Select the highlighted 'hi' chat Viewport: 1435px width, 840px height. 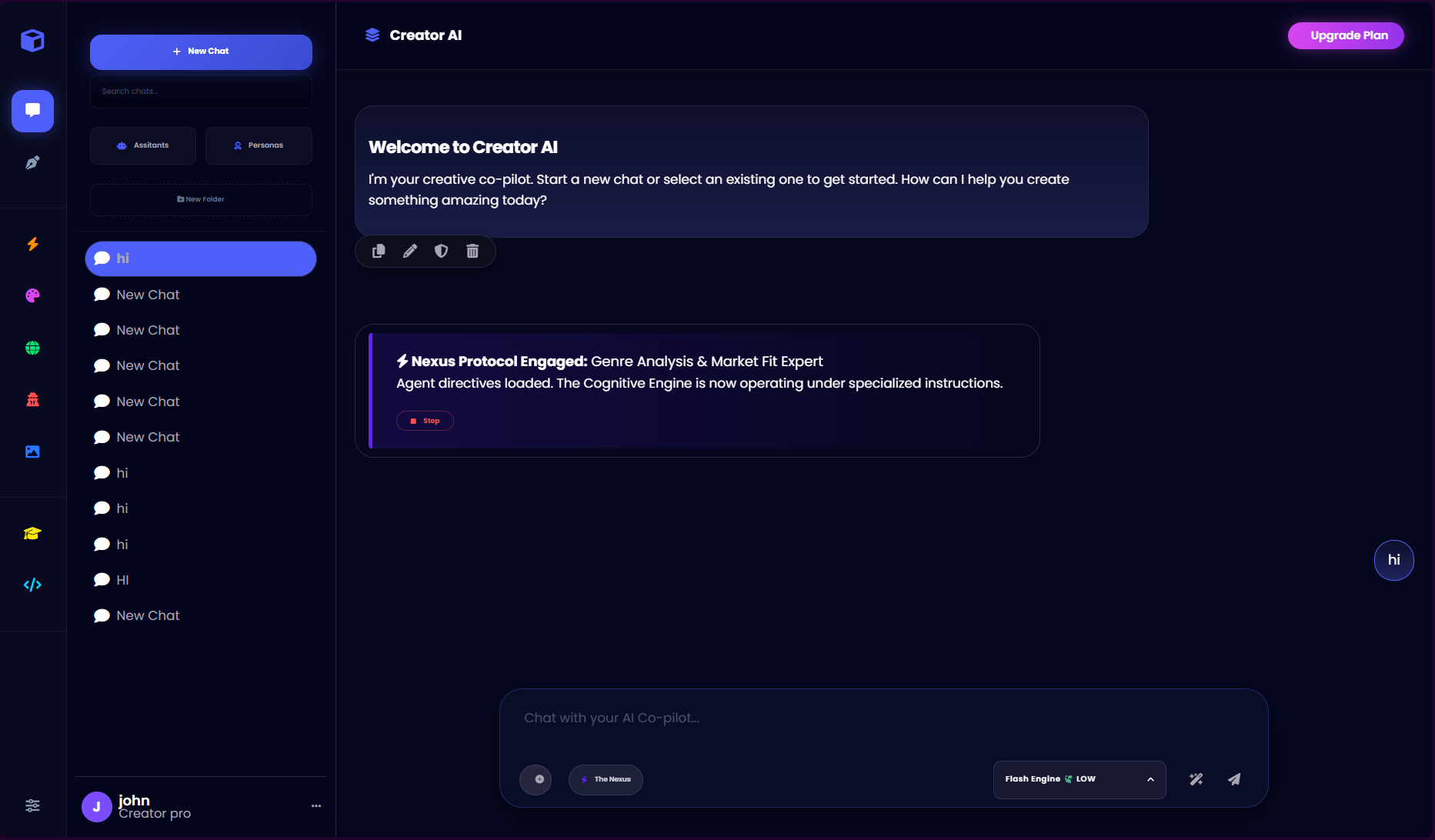(200, 258)
